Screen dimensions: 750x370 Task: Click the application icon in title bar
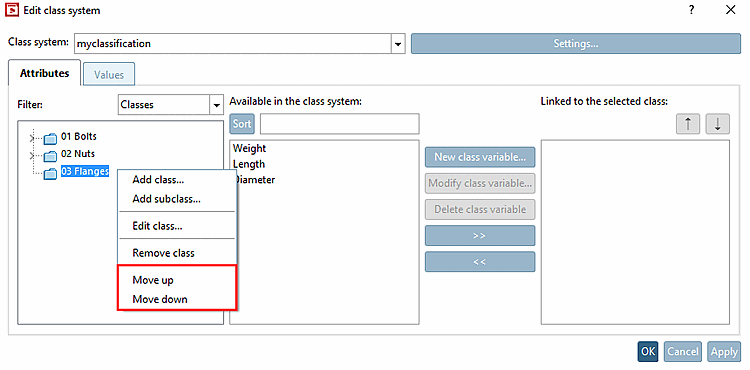point(11,10)
